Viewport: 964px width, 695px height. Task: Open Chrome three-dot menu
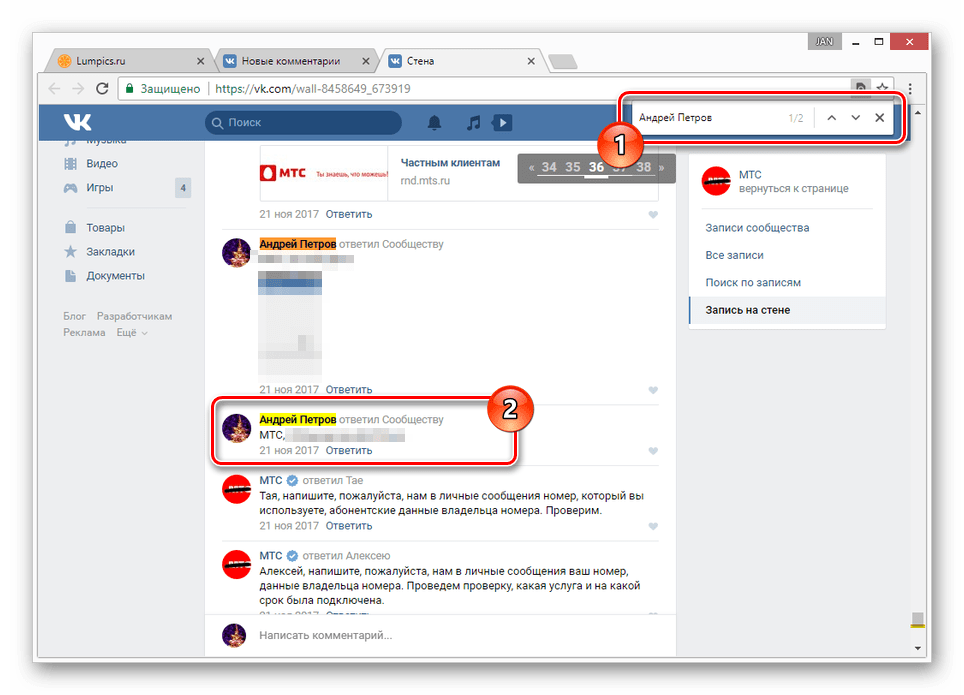(x=910, y=89)
